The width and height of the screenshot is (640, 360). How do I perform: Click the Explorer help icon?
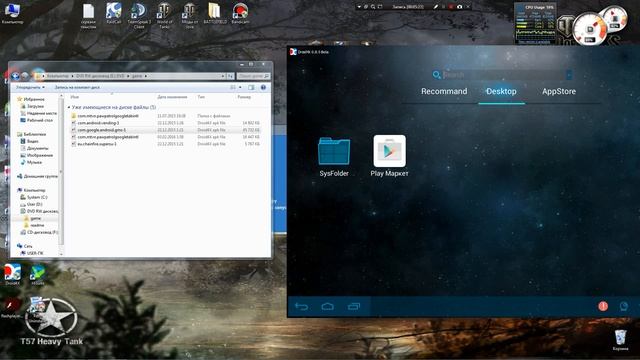[263, 87]
